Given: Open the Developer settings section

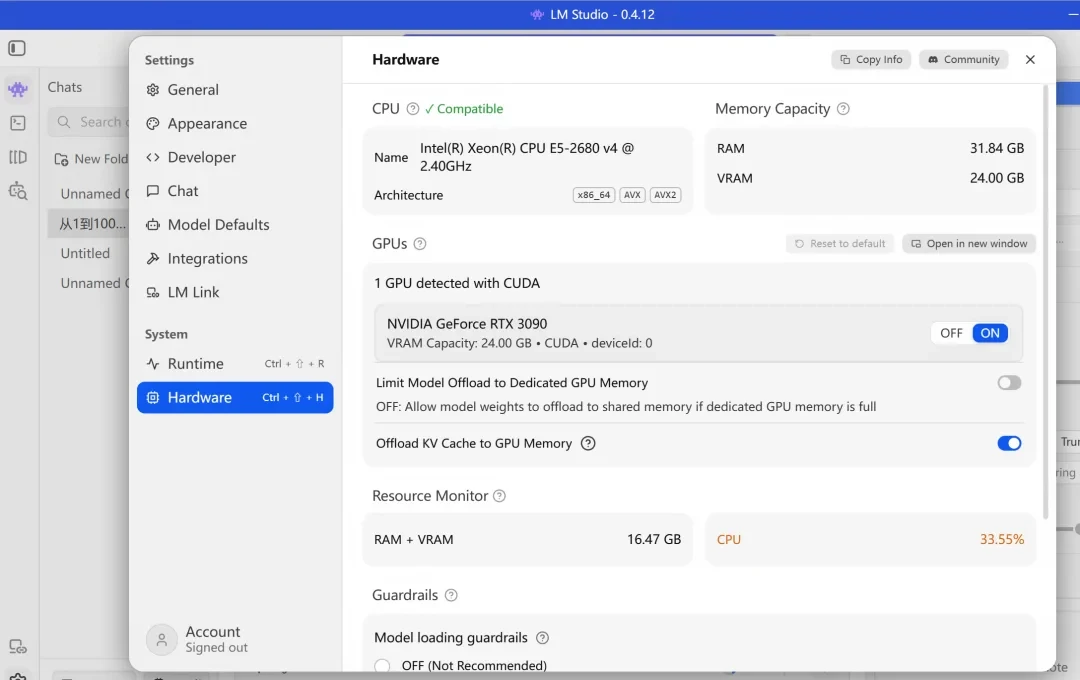Looking at the screenshot, I should coord(235,158).
